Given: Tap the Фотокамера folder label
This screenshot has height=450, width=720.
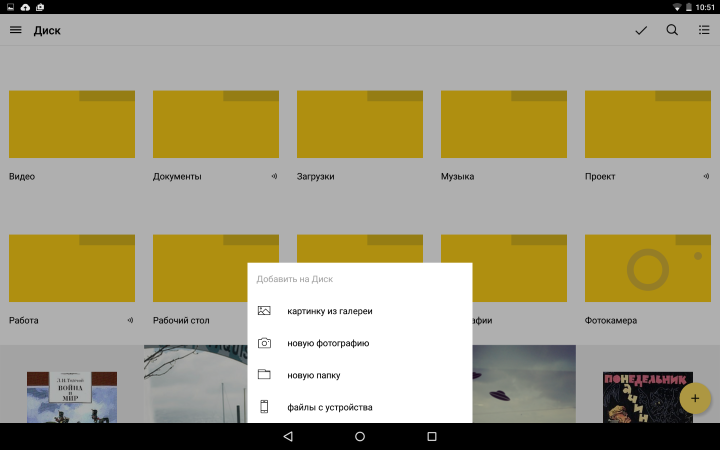Looking at the screenshot, I should pos(611,320).
